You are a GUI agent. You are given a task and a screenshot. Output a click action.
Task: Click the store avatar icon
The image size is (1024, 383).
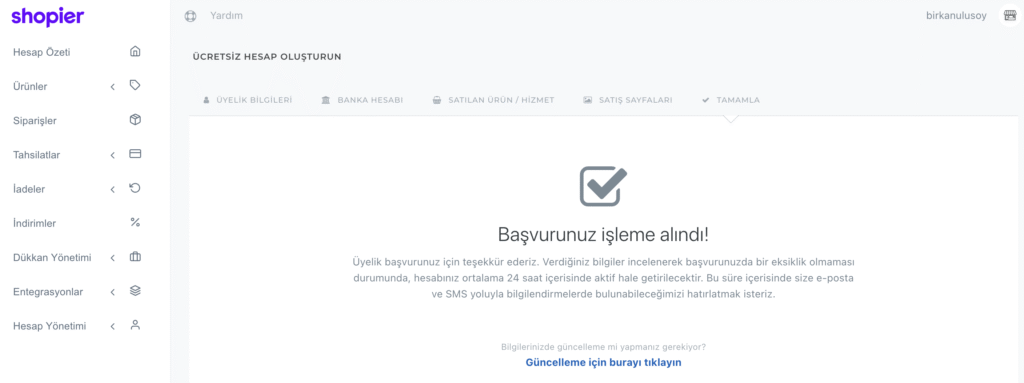click(1009, 16)
